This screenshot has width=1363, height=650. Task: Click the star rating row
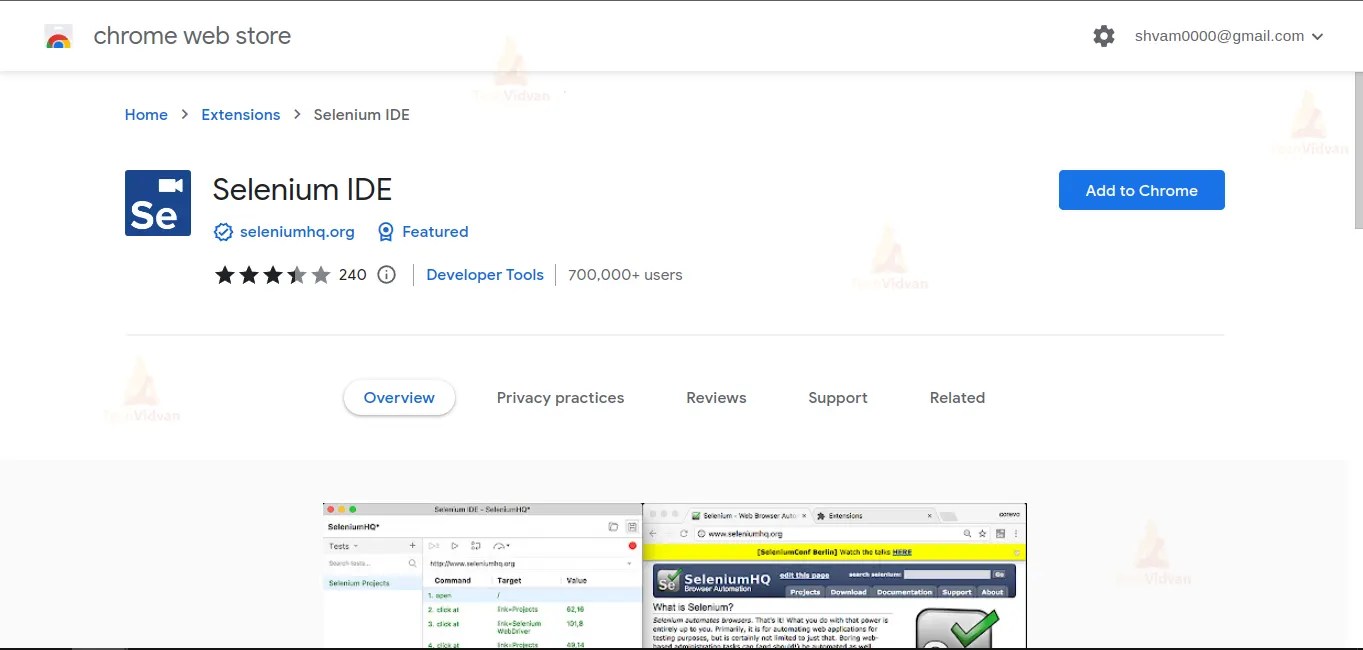tap(272, 275)
